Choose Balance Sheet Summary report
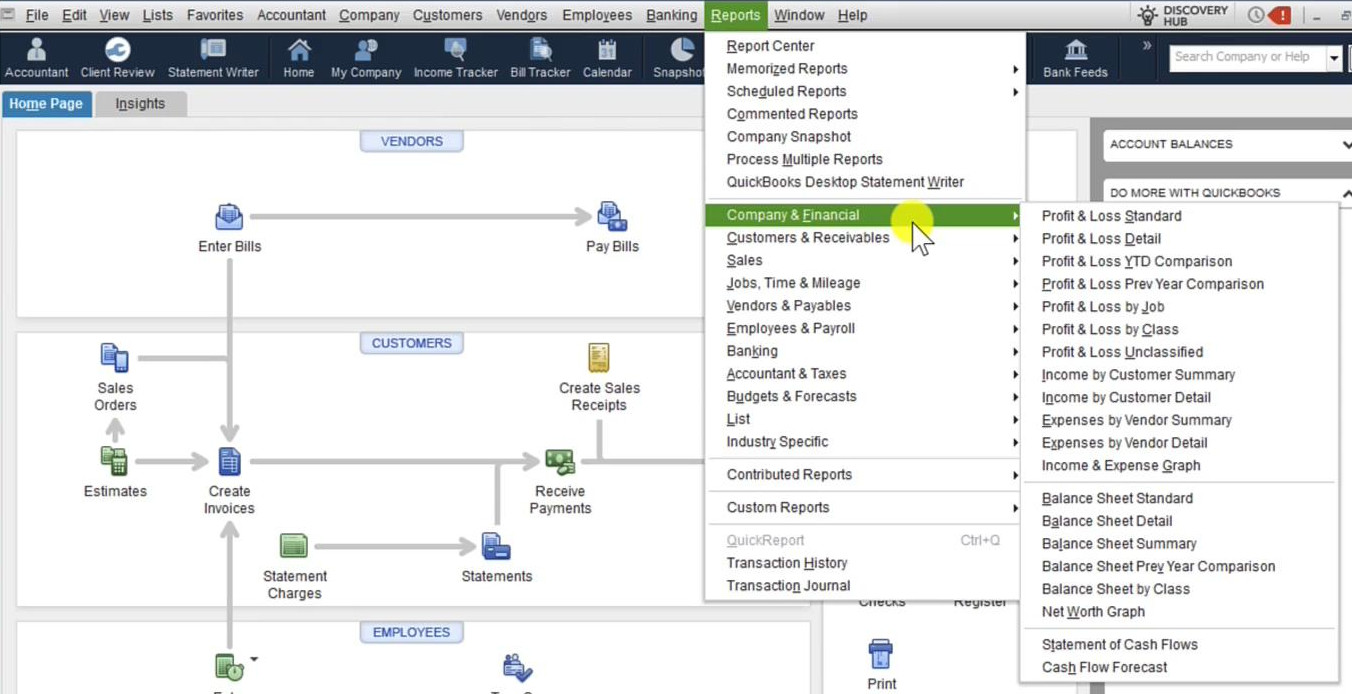Screen dimensions: 1352x694 [x=1118, y=544]
